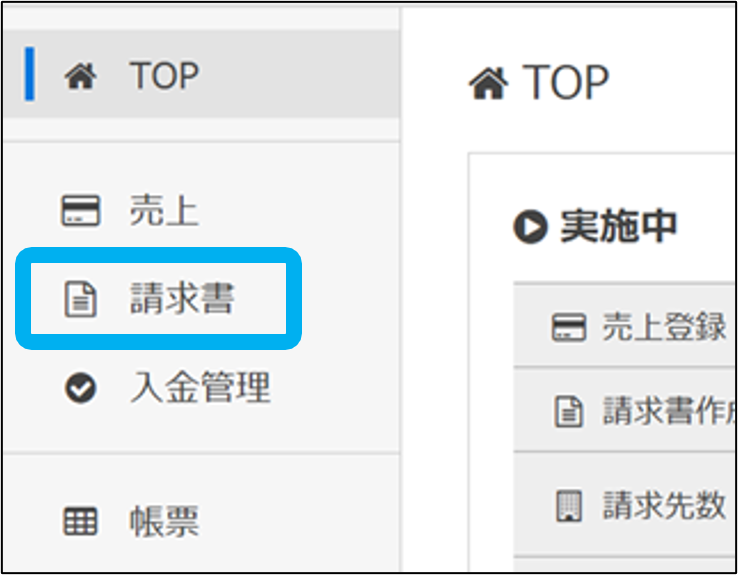Click the document icon in the 請求書作成 row
The width and height of the screenshot is (738, 575).
coord(568,411)
